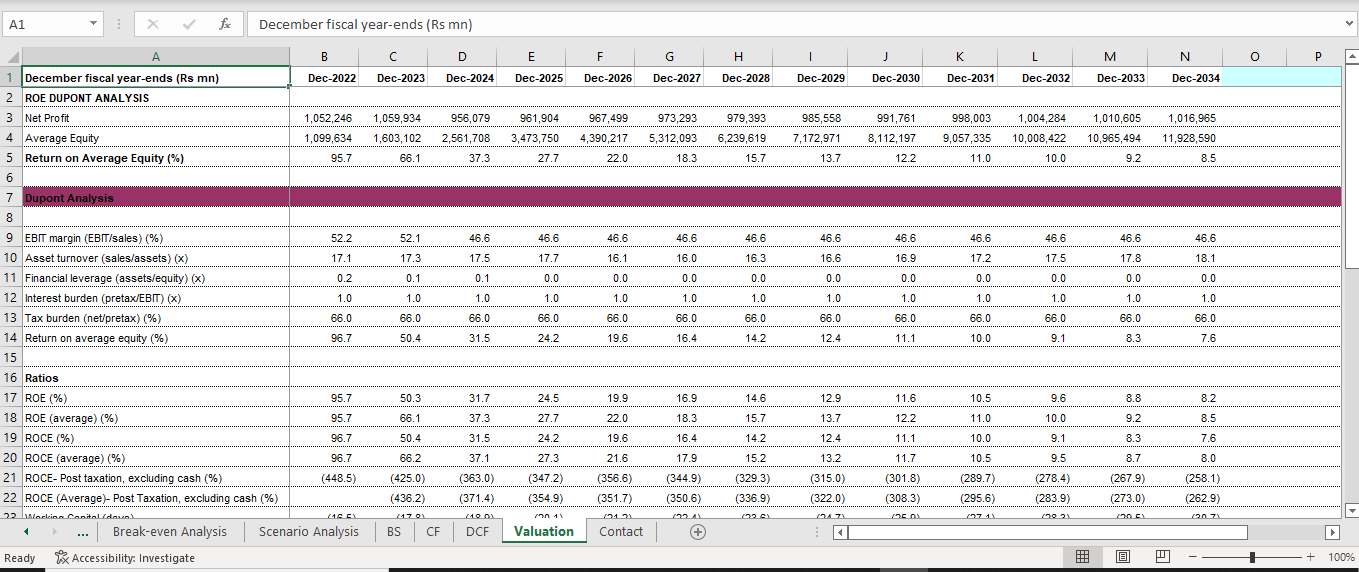
Task: Select column A header
Action: pyautogui.click(x=155, y=57)
